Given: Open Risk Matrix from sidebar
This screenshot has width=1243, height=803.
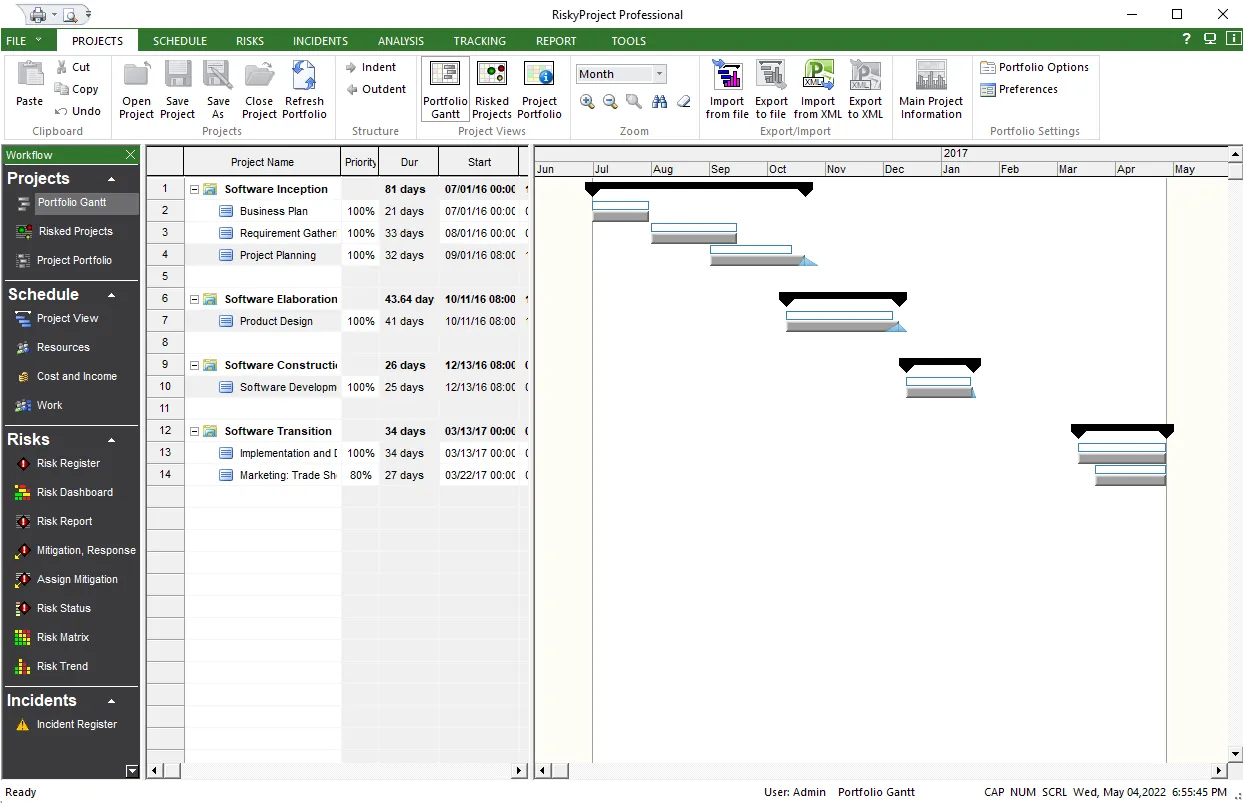Looking at the screenshot, I should (x=63, y=637).
